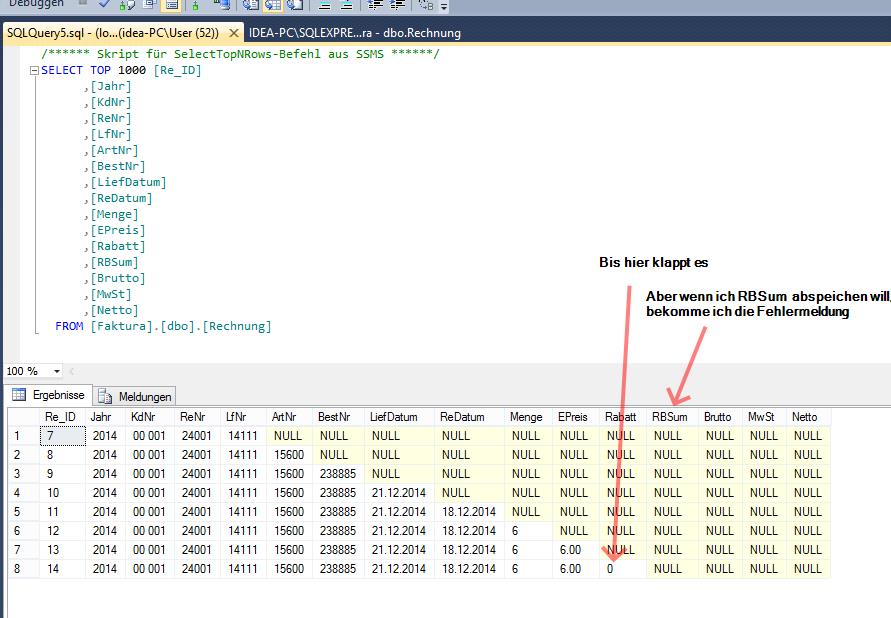Click Rabatt cell showing 0 in row 8
Screen dimensions: 891x618
tap(623, 569)
